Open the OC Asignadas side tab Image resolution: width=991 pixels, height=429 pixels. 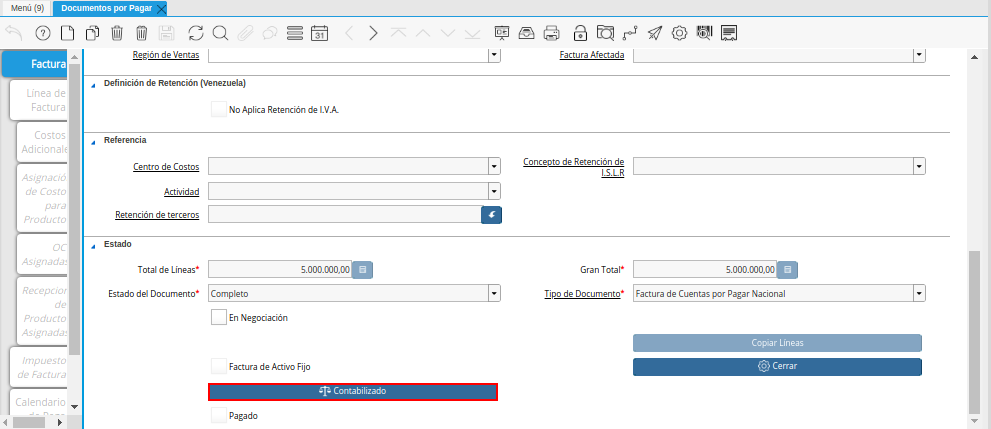43,254
